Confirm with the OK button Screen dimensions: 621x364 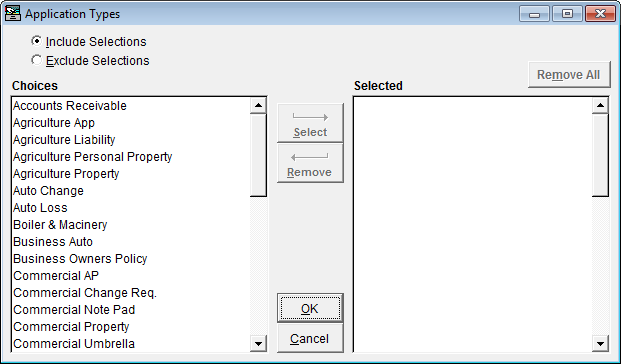pyautogui.click(x=310, y=308)
